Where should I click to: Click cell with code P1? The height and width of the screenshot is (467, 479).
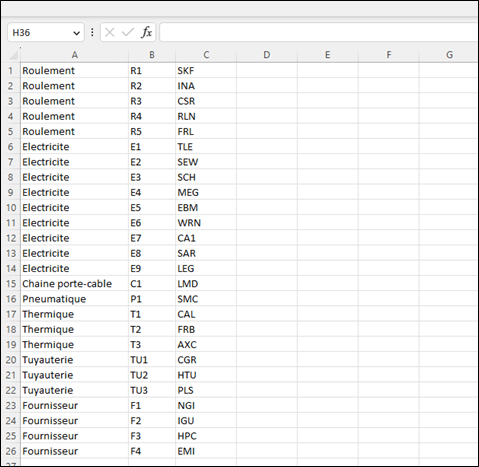coord(152,299)
